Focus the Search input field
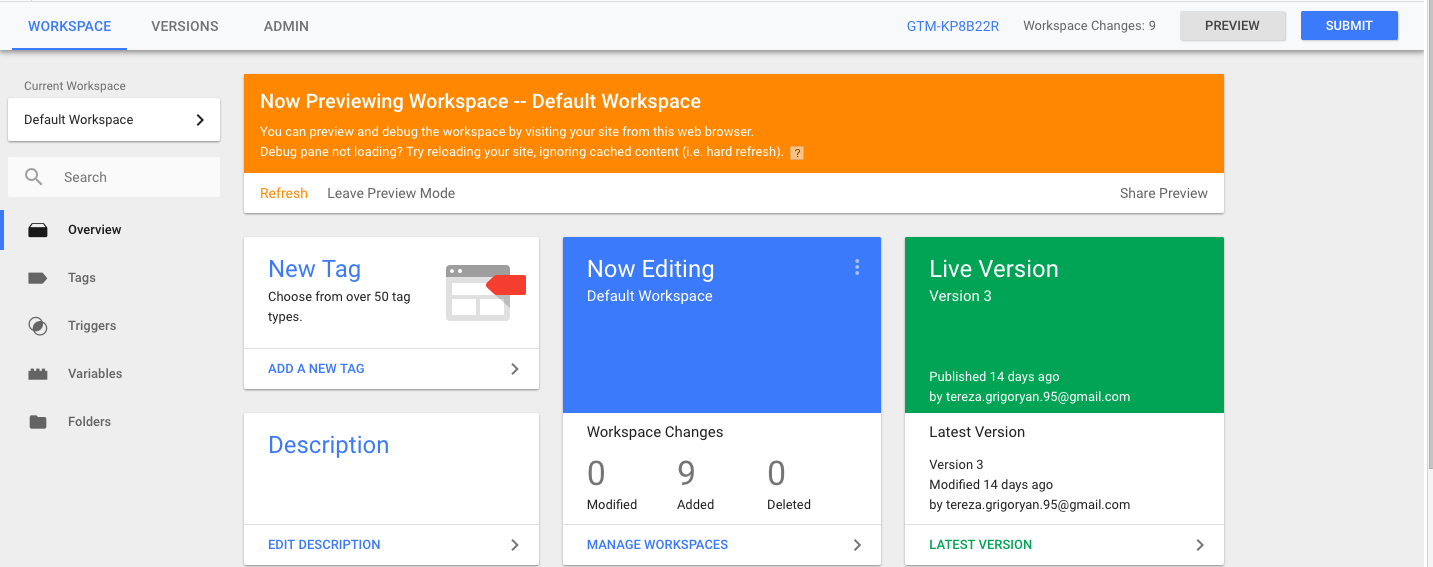Image resolution: width=1433 pixels, height=567 pixels. [x=135, y=177]
